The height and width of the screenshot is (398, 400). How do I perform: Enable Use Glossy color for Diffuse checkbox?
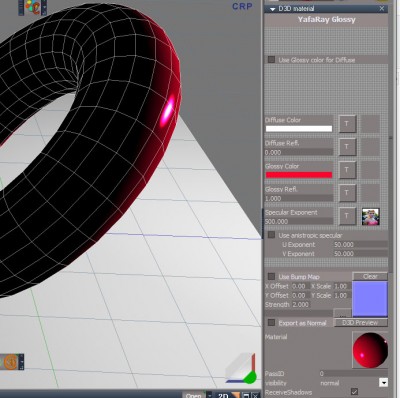[x=271, y=60]
